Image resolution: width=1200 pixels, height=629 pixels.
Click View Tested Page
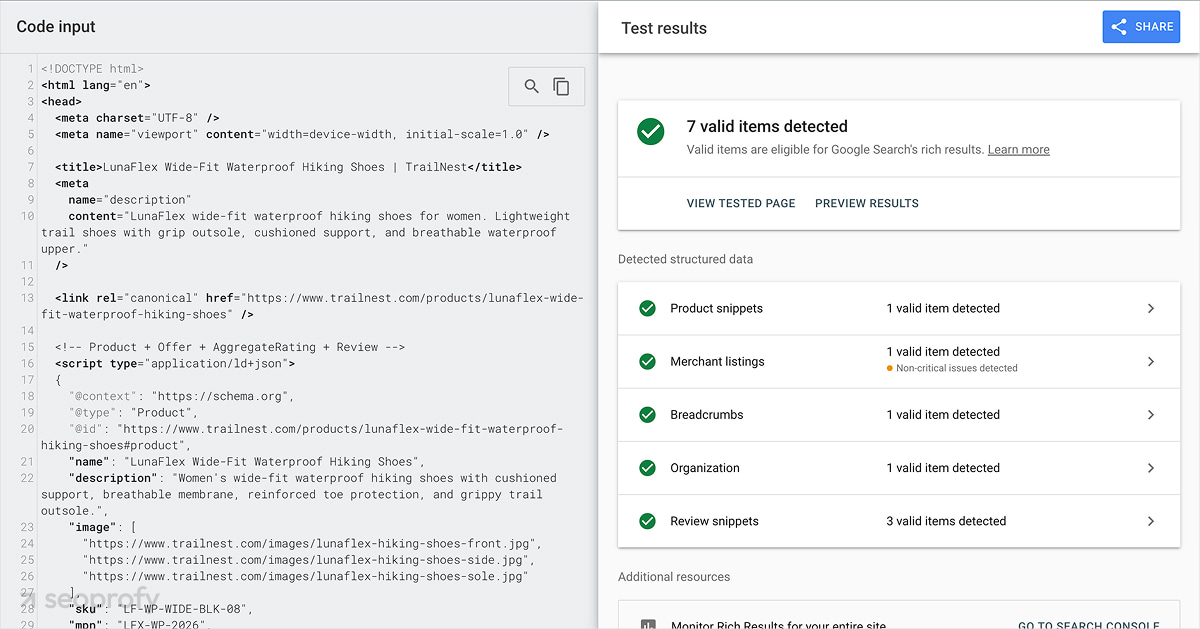pos(741,203)
